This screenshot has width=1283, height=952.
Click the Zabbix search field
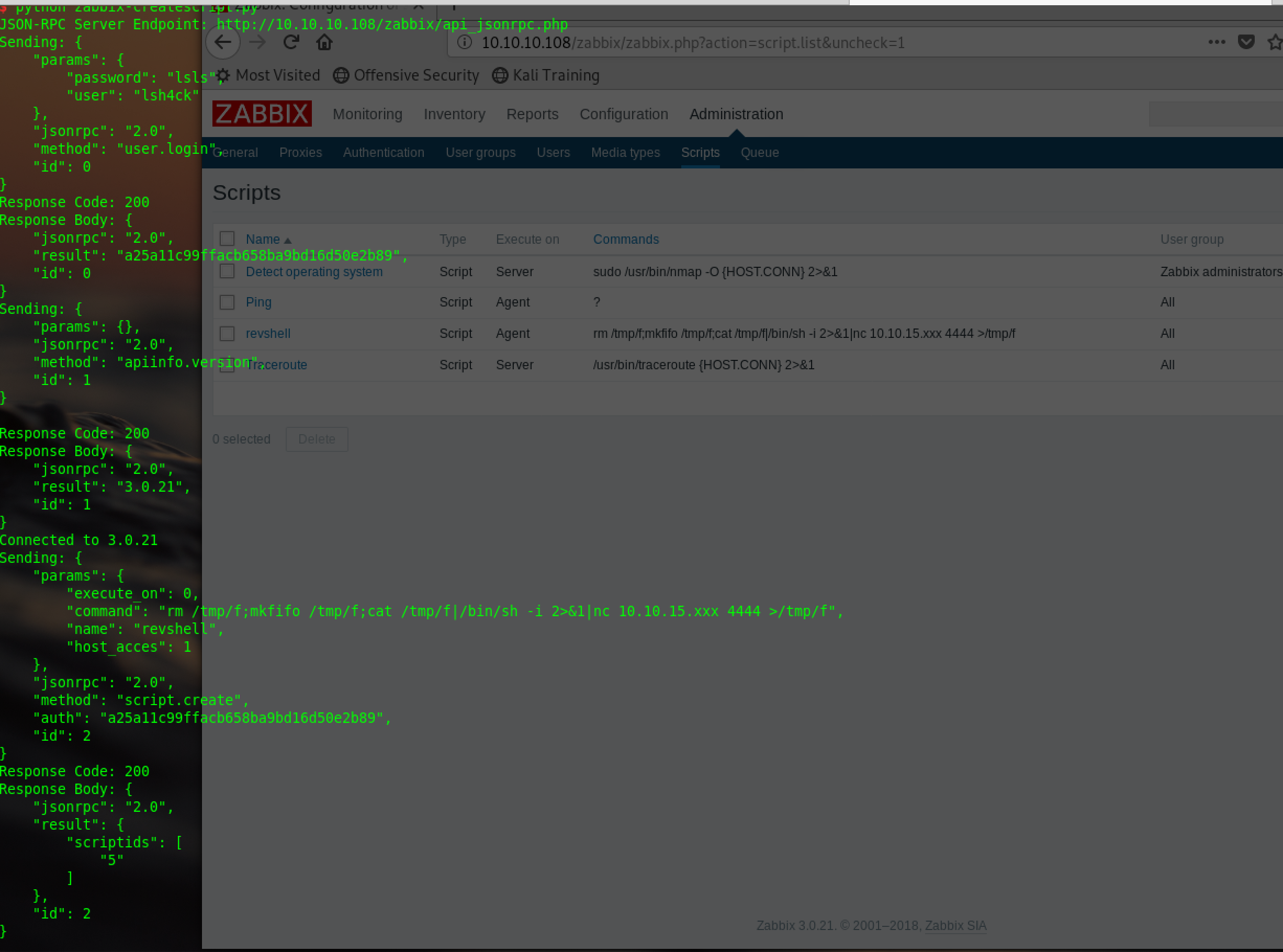click(1216, 114)
